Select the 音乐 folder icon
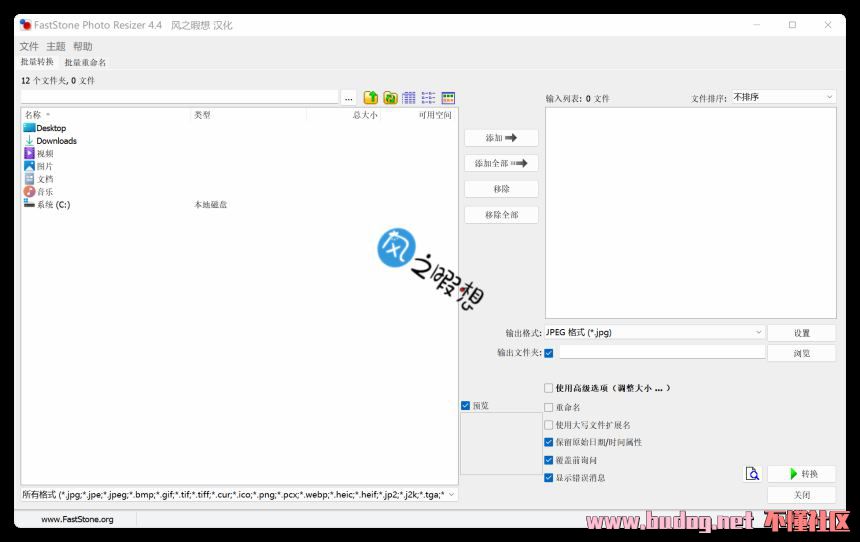 click(30, 191)
